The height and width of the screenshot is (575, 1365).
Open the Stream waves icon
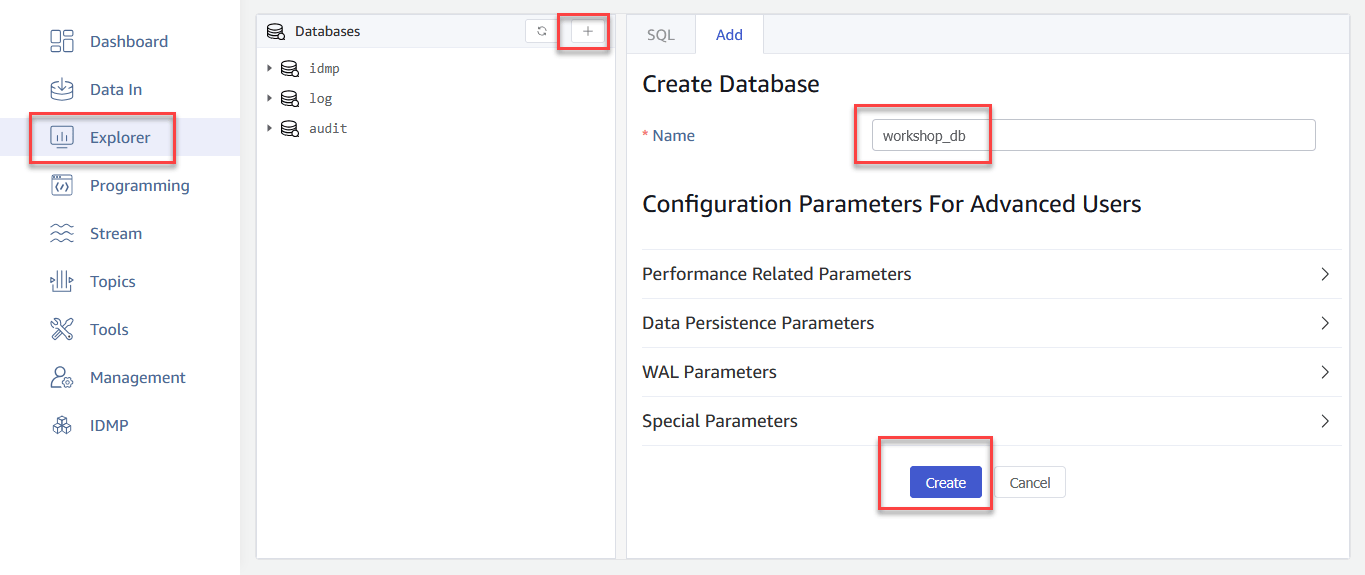[62, 233]
